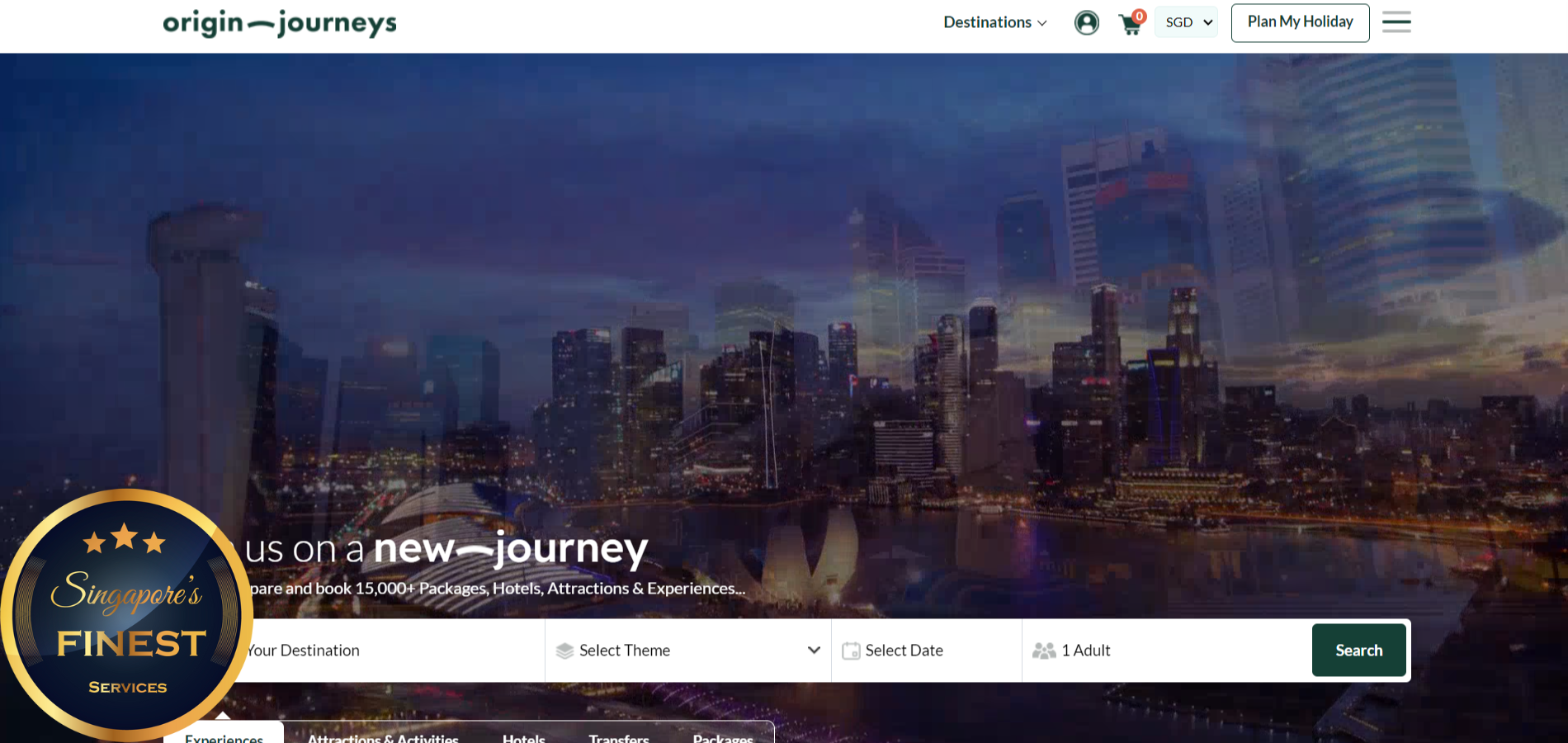The image size is (1568, 743).
Task: Click the people icon beside 1 Adult
Action: pyautogui.click(x=1044, y=651)
